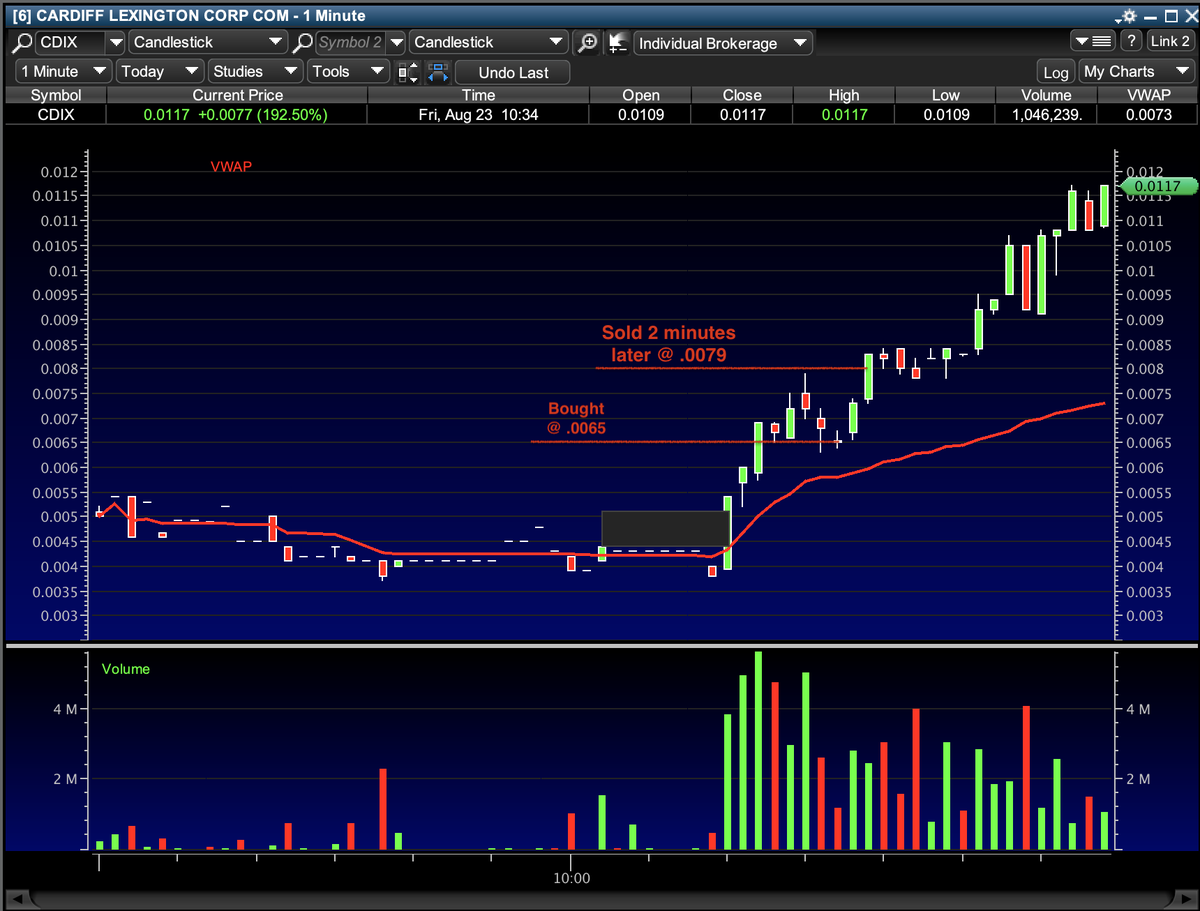Click the red VWAP study label on chart
The height and width of the screenshot is (911, 1200).
(231, 167)
